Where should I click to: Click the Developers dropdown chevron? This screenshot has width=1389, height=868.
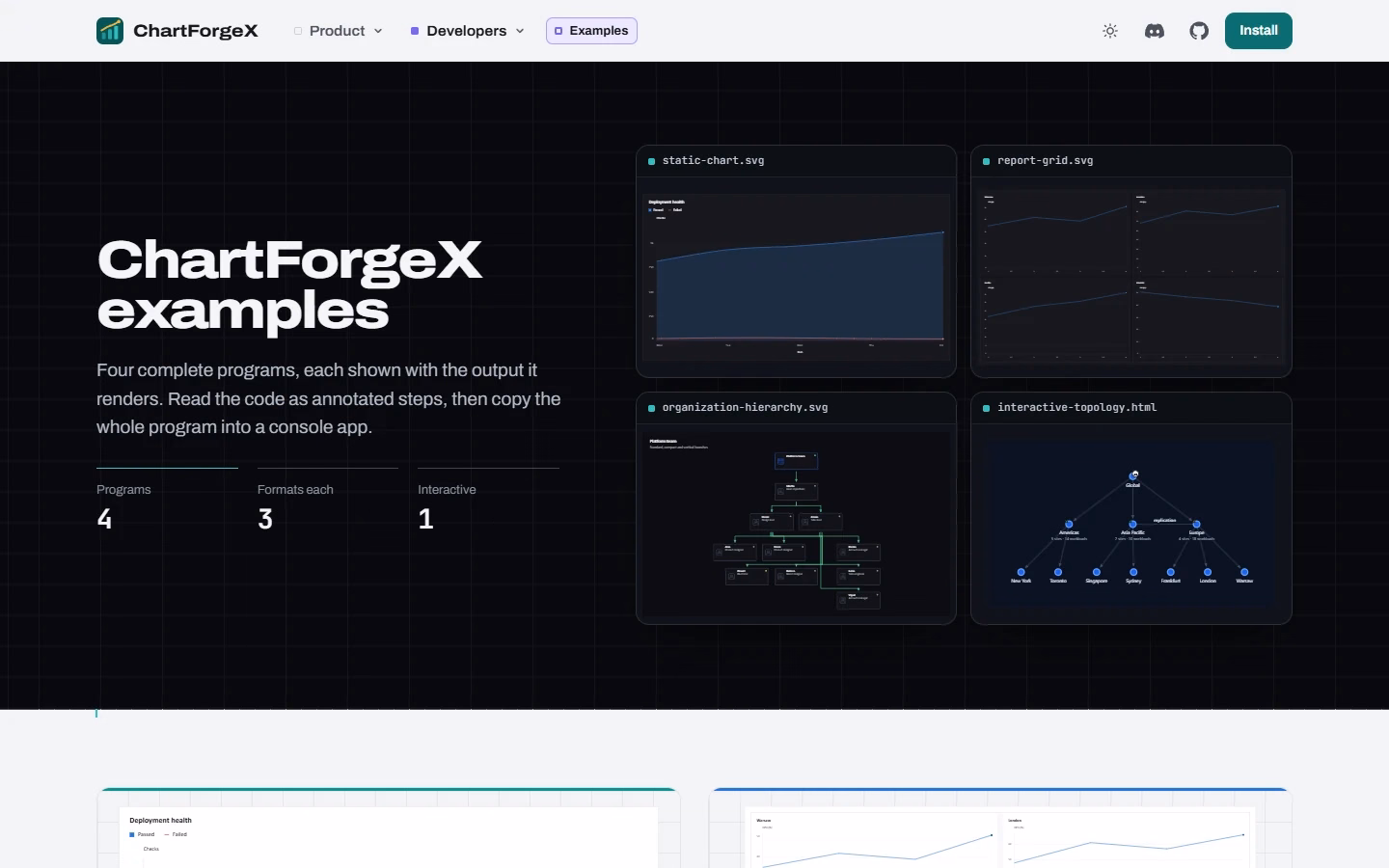(520, 31)
